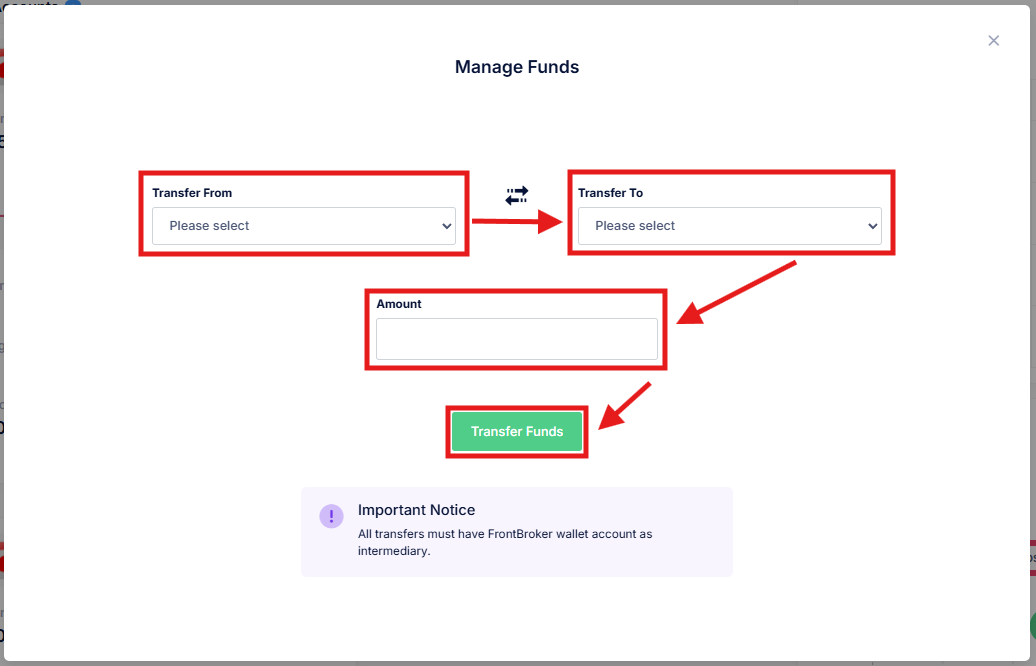This screenshot has width=1036, height=666.
Task: Click the green circular widget at right edge
Action: 1031,627
